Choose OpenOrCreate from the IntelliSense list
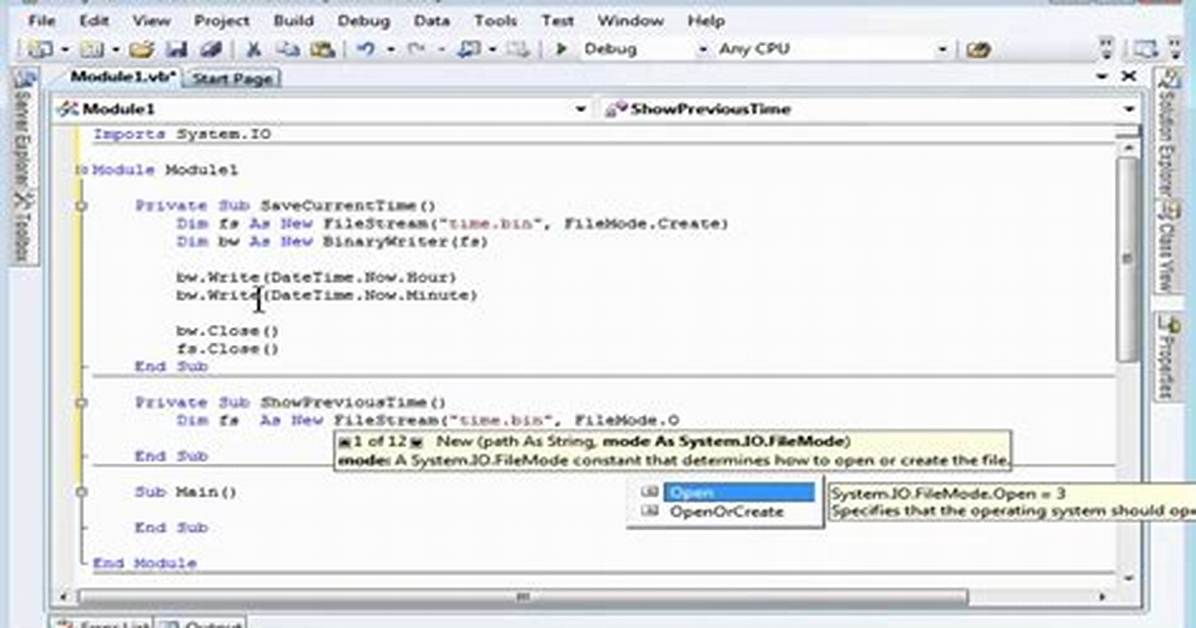 point(728,511)
